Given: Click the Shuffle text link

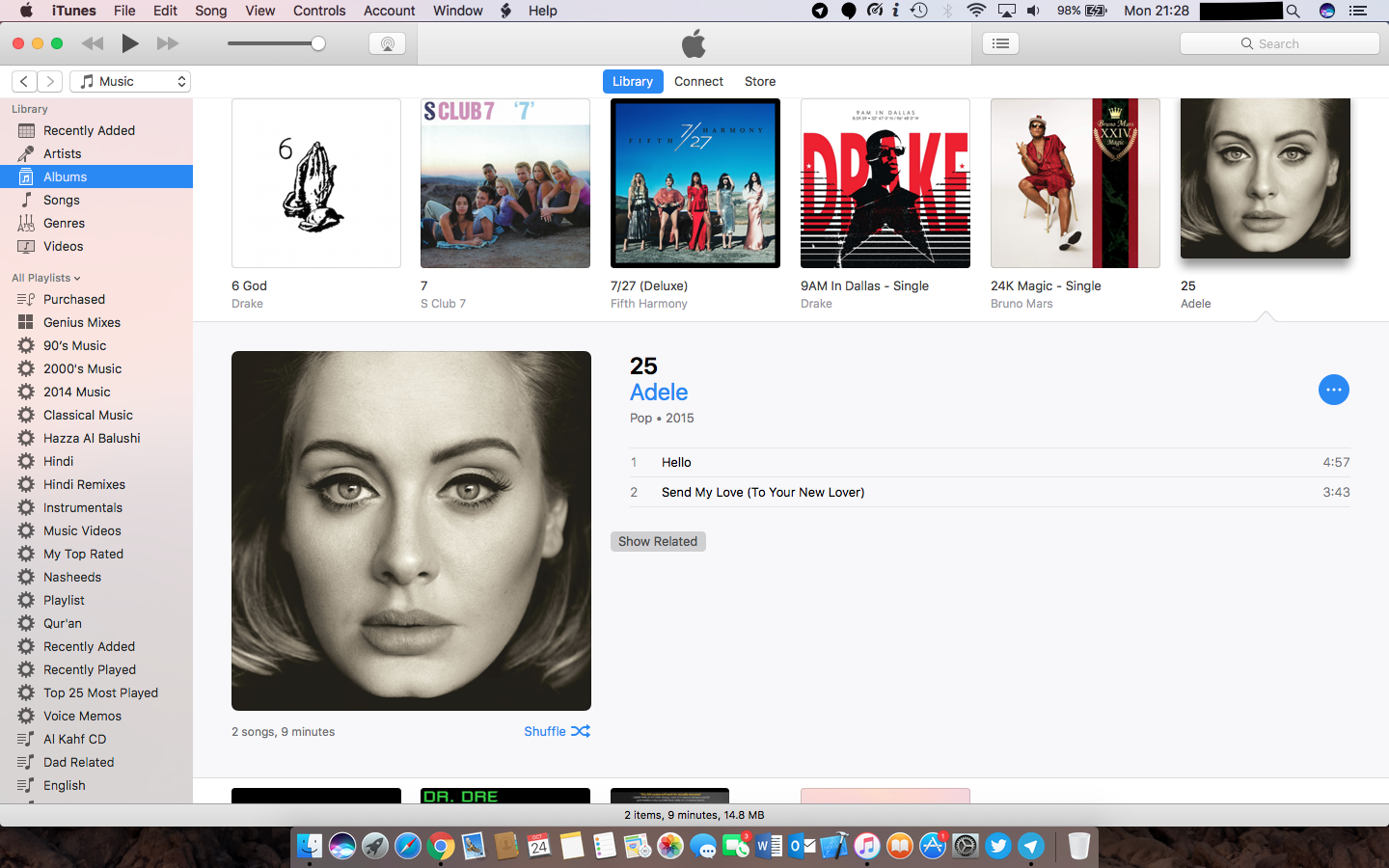Looking at the screenshot, I should click(545, 731).
